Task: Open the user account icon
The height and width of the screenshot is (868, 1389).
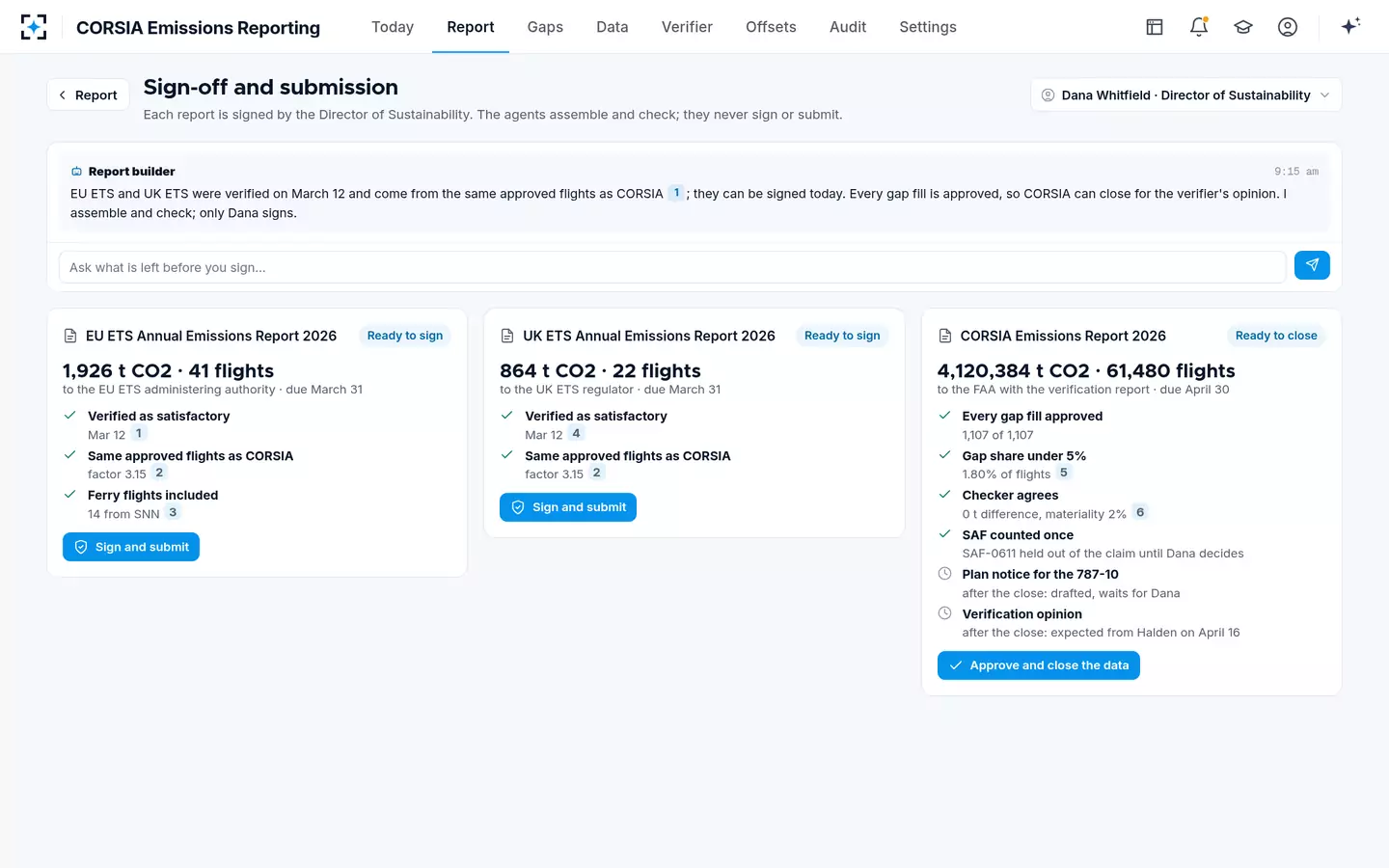Action: (x=1288, y=27)
